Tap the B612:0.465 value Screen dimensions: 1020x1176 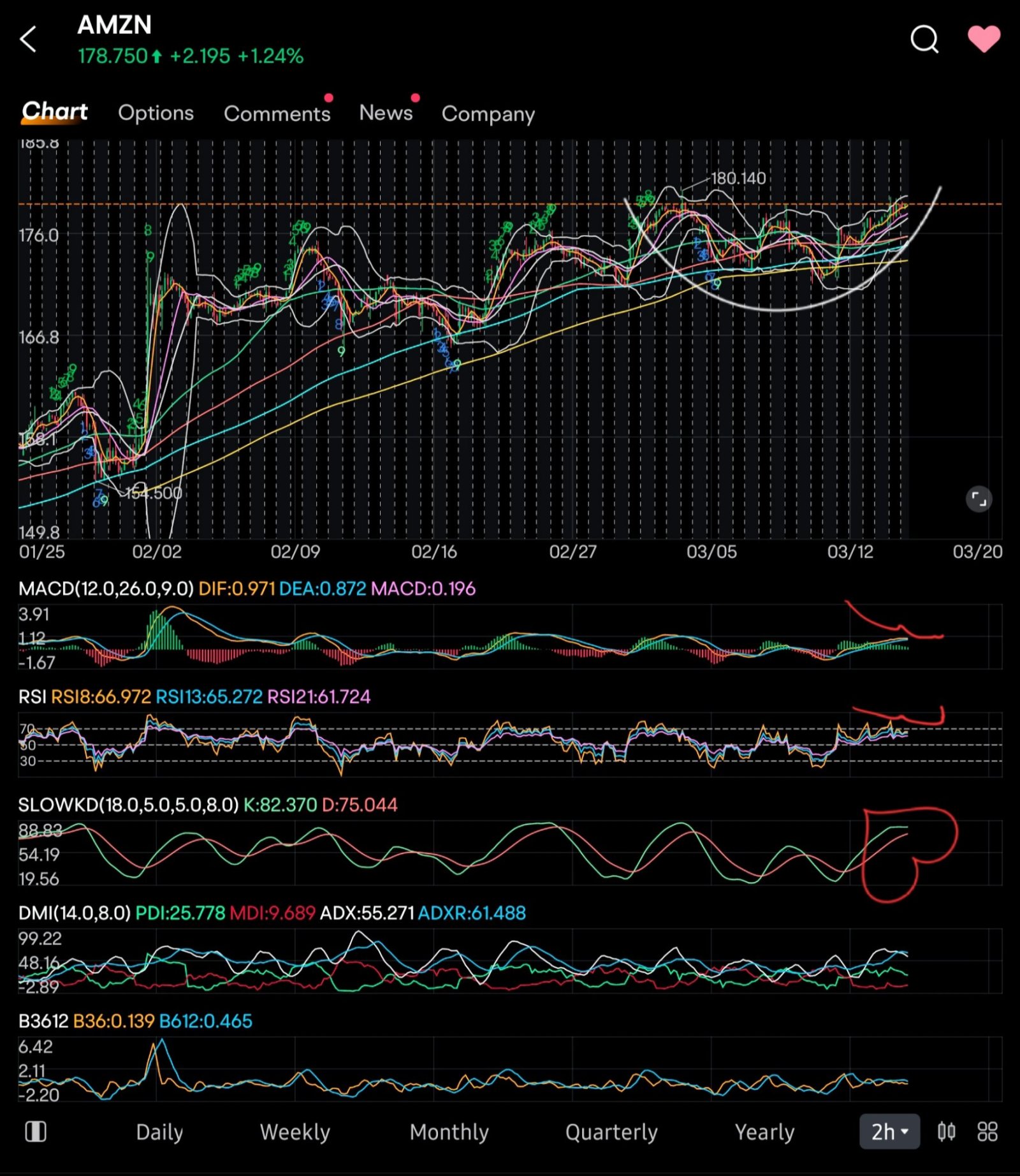pos(205,1021)
